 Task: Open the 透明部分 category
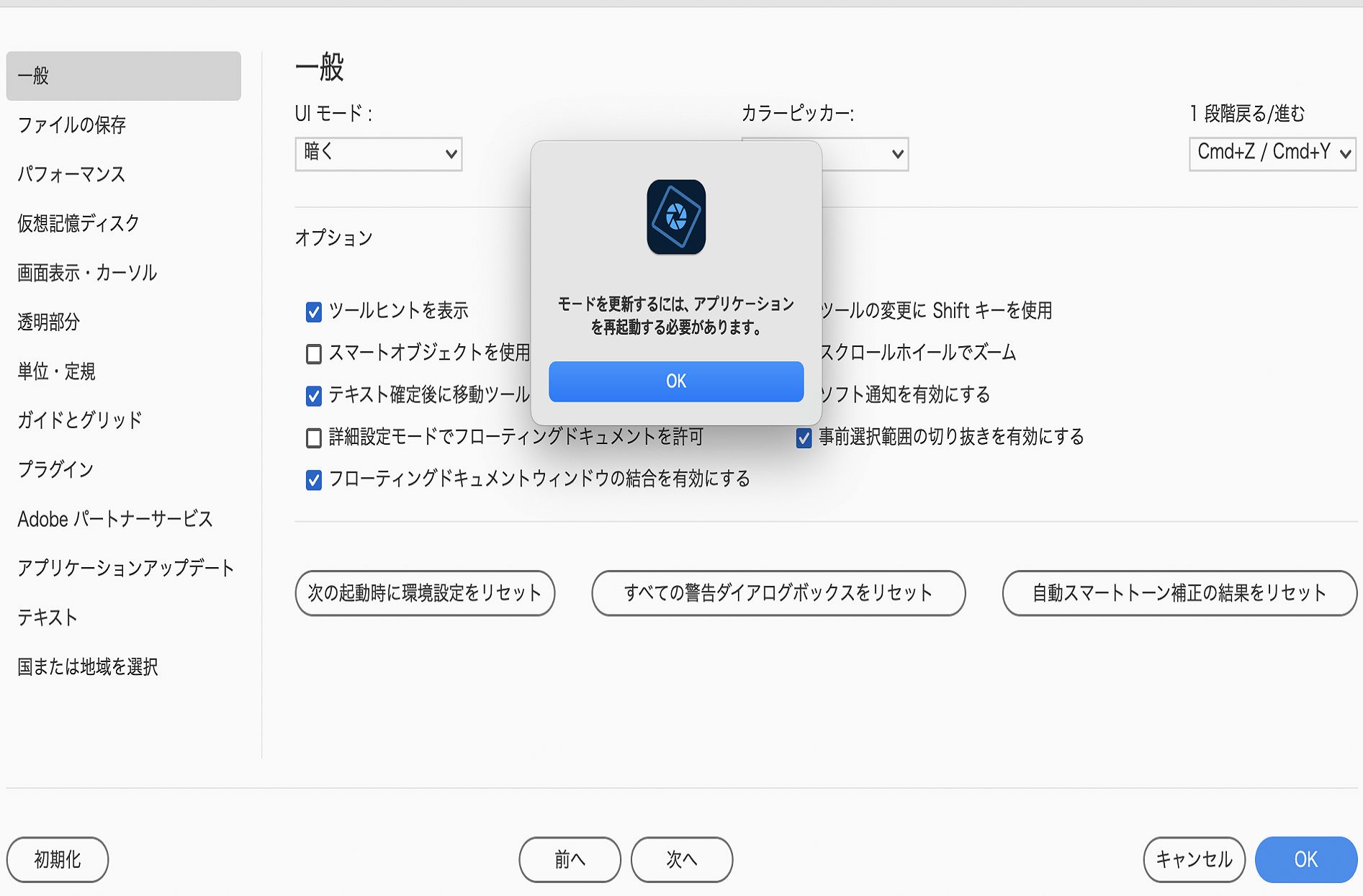[x=48, y=322]
